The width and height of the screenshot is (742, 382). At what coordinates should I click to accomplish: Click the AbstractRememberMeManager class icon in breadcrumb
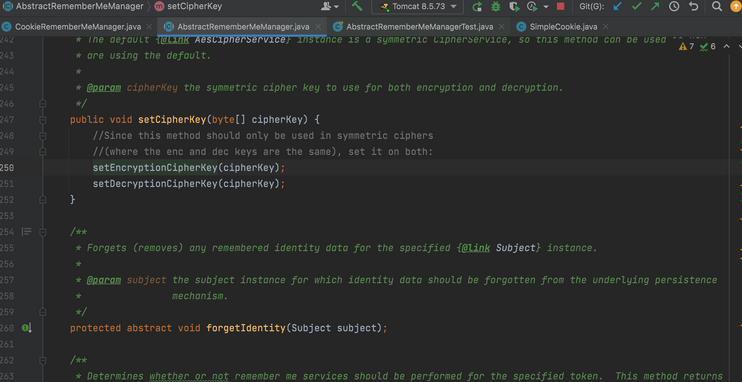point(8,7)
